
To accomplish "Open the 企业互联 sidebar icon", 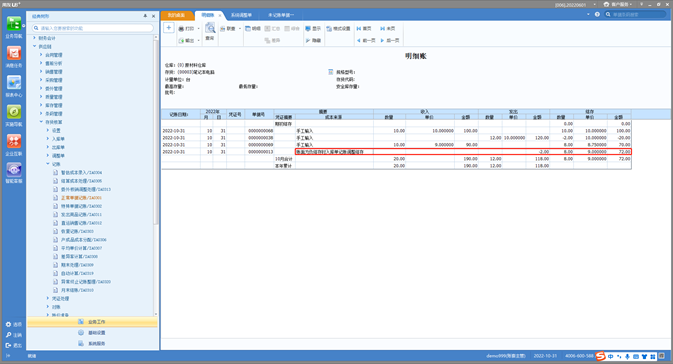I will point(14,141).
